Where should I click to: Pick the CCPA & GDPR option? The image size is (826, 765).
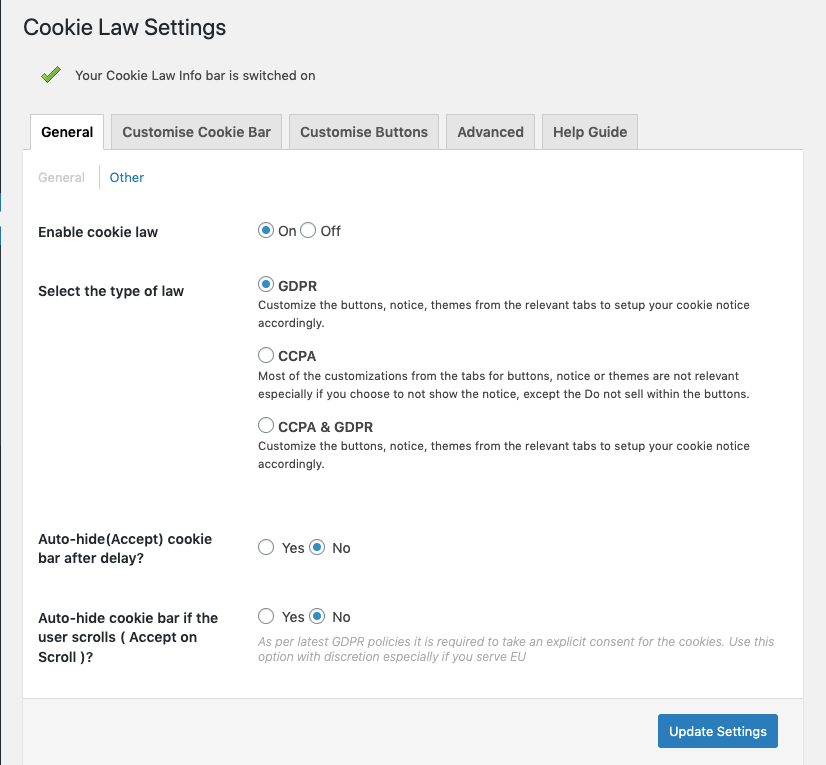(266, 425)
